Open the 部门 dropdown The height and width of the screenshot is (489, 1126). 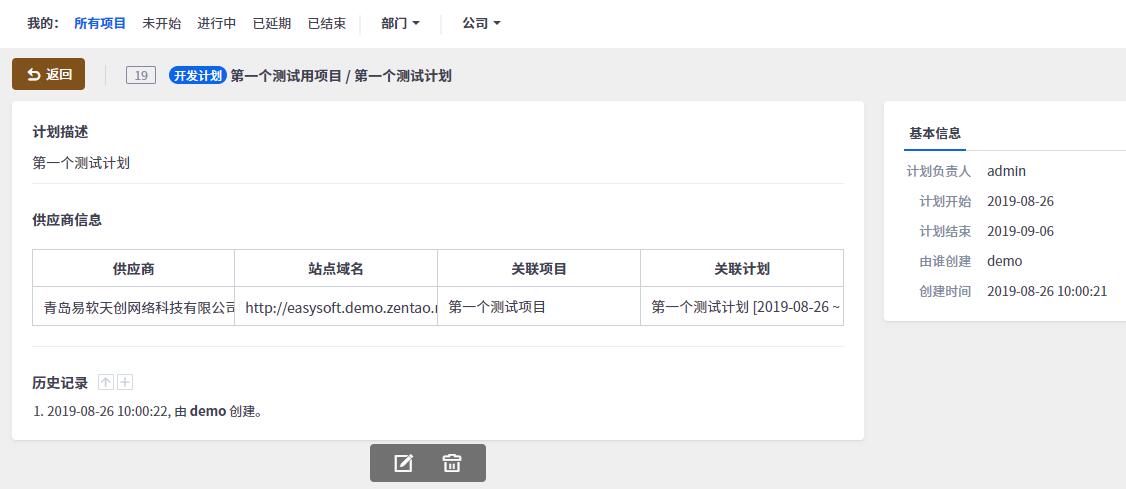[400, 23]
